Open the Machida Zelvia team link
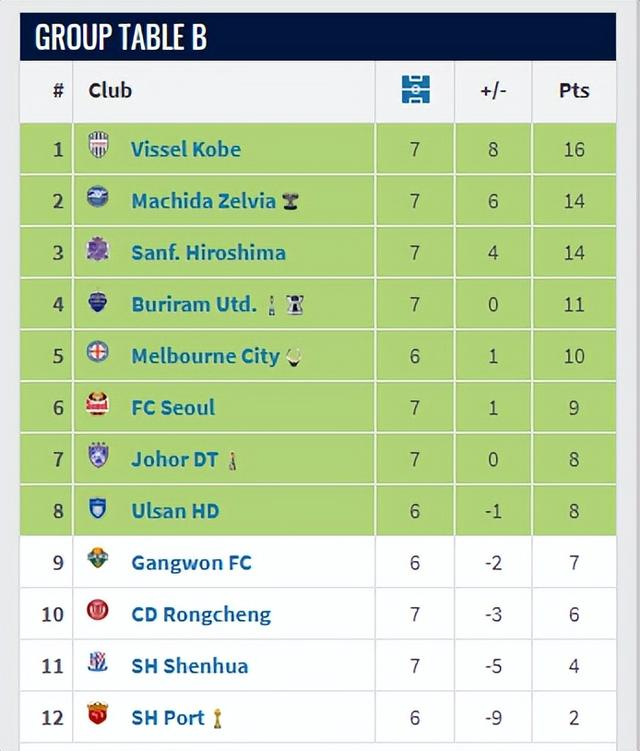 point(203,200)
